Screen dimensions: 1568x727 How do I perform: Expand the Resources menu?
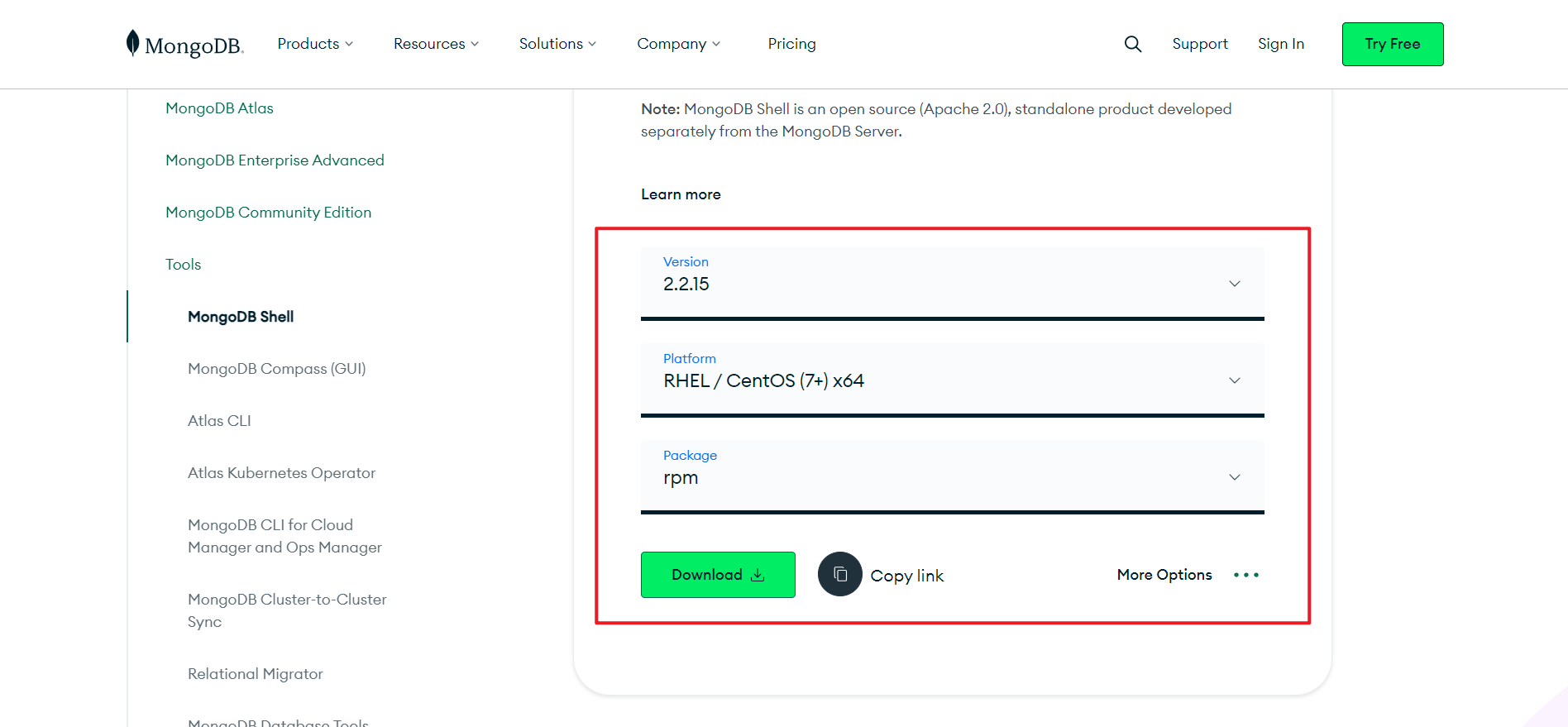[x=436, y=44]
